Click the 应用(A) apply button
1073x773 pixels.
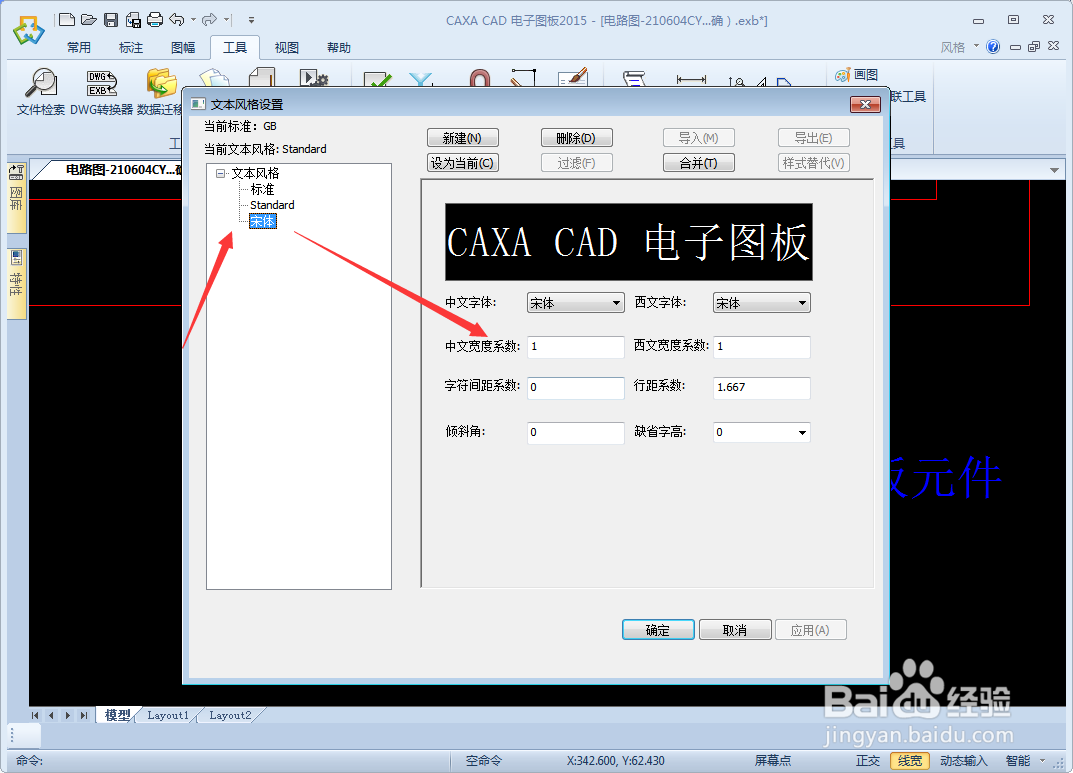click(810, 630)
